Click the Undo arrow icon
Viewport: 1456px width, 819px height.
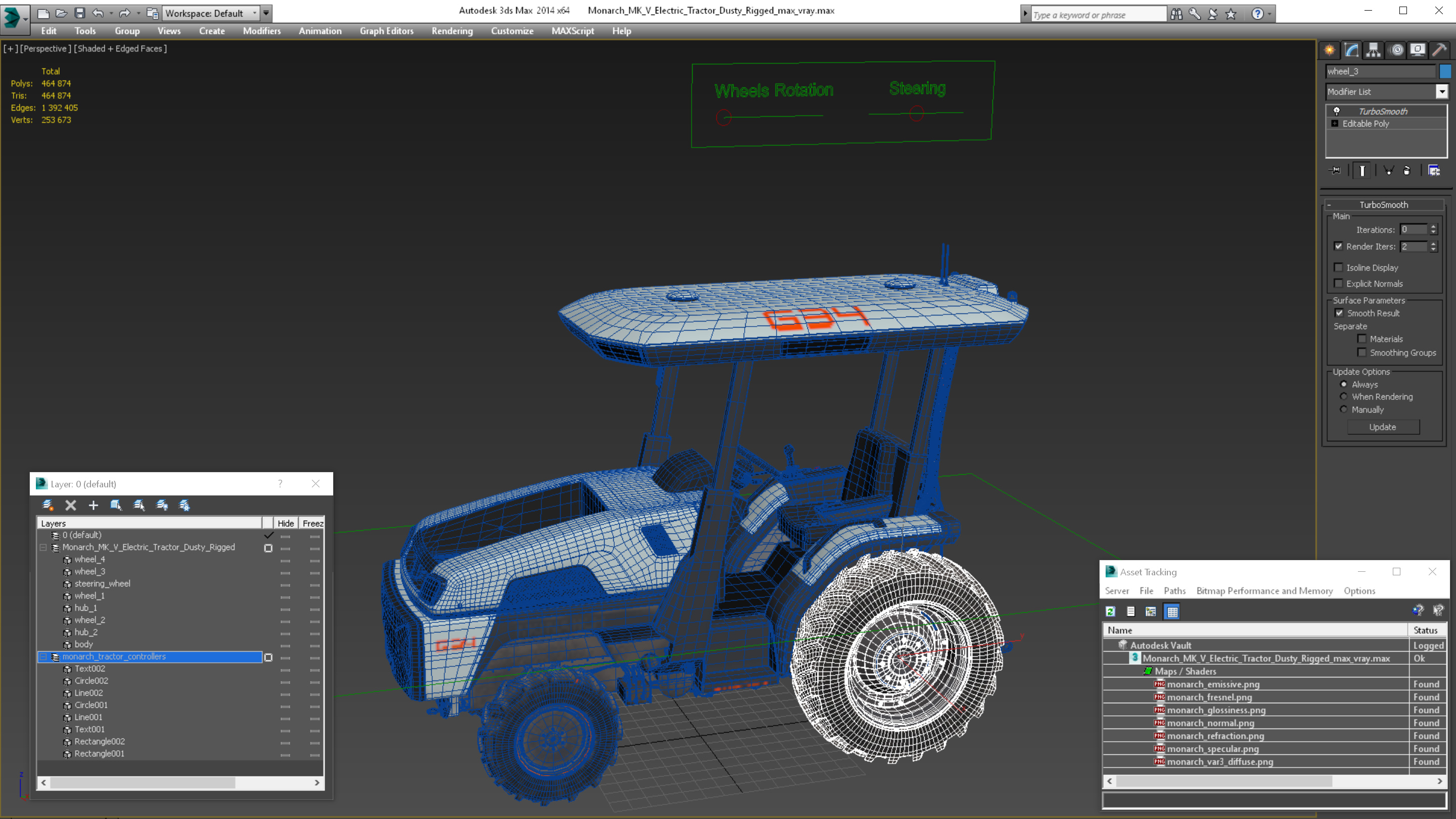[98, 13]
